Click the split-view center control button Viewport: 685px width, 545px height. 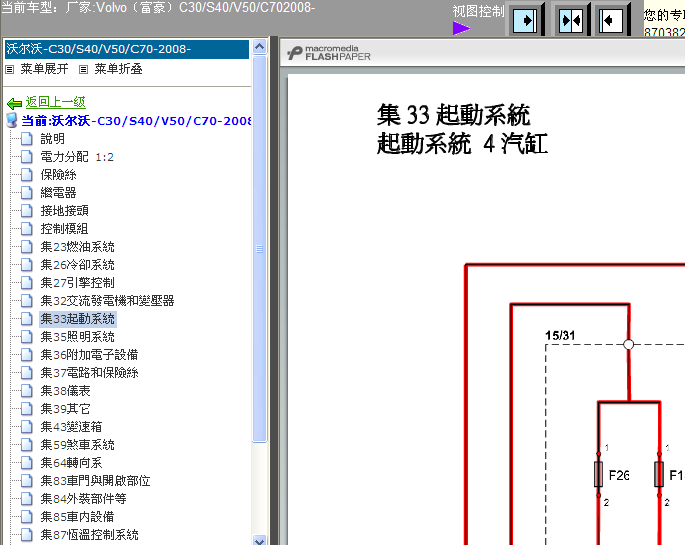coord(571,20)
